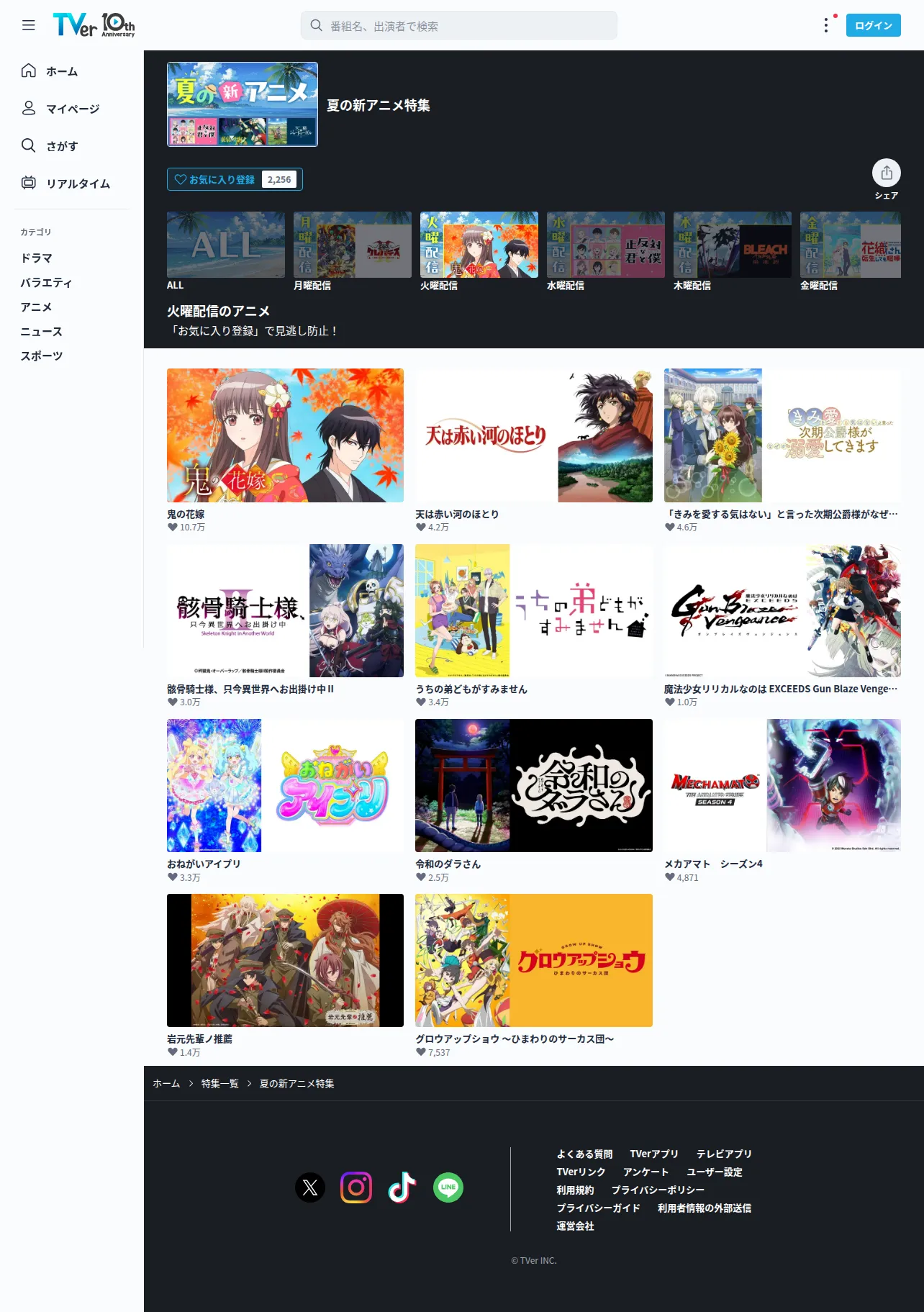924x1312 pixels.
Task: Open the プライバシーポリシー footer link
Action: coord(658,1190)
